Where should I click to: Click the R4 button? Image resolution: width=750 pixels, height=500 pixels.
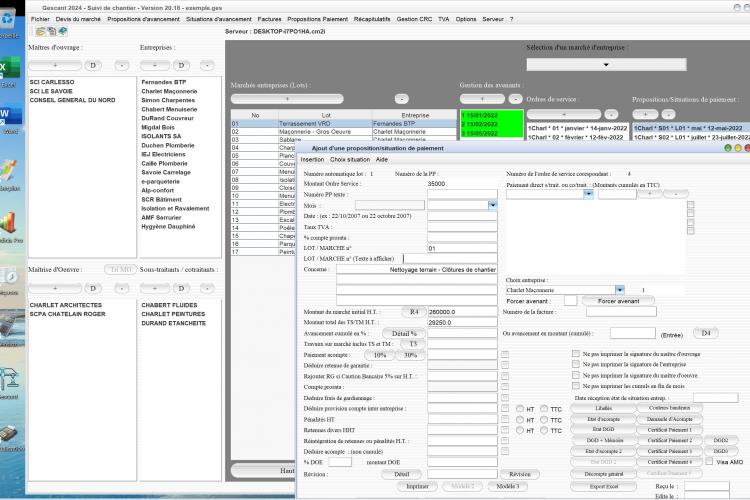click(414, 312)
